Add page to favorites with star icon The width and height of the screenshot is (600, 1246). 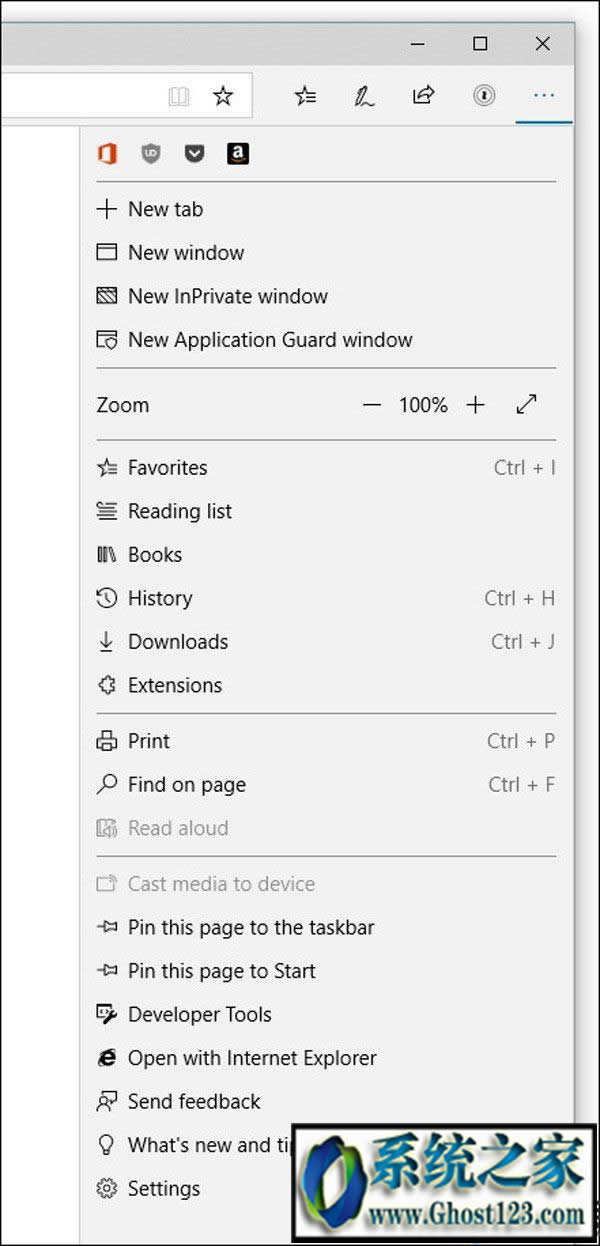coord(223,96)
